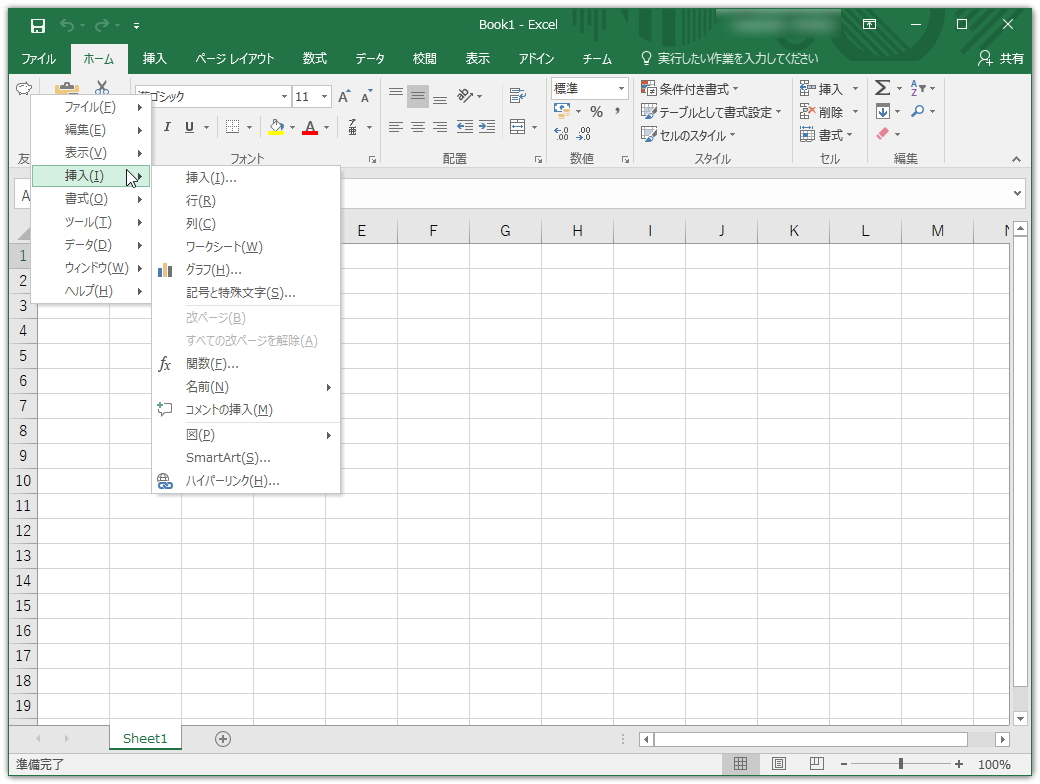Click the 共有 button
This screenshot has width=1040, height=784.
click(x=1003, y=58)
